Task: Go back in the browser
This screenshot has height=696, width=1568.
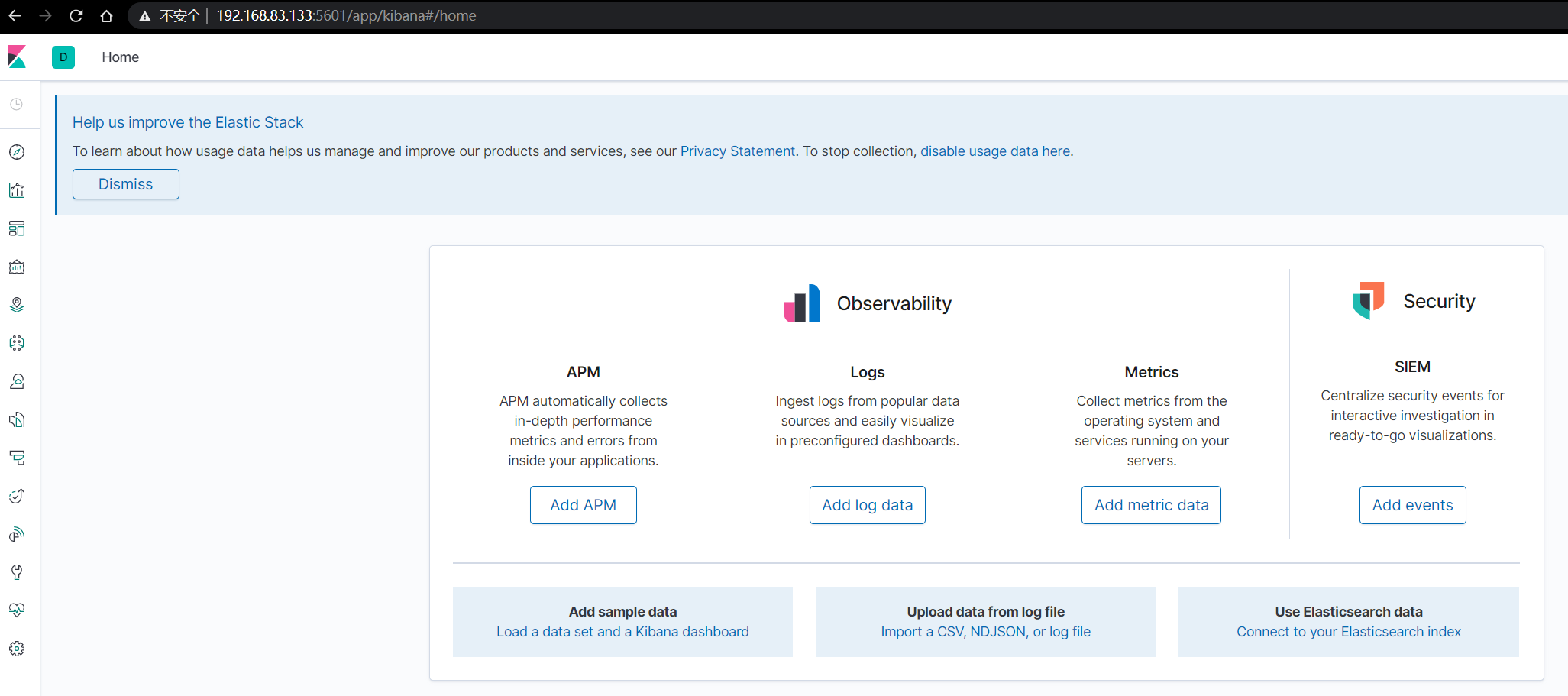Action: pyautogui.click(x=15, y=15)
